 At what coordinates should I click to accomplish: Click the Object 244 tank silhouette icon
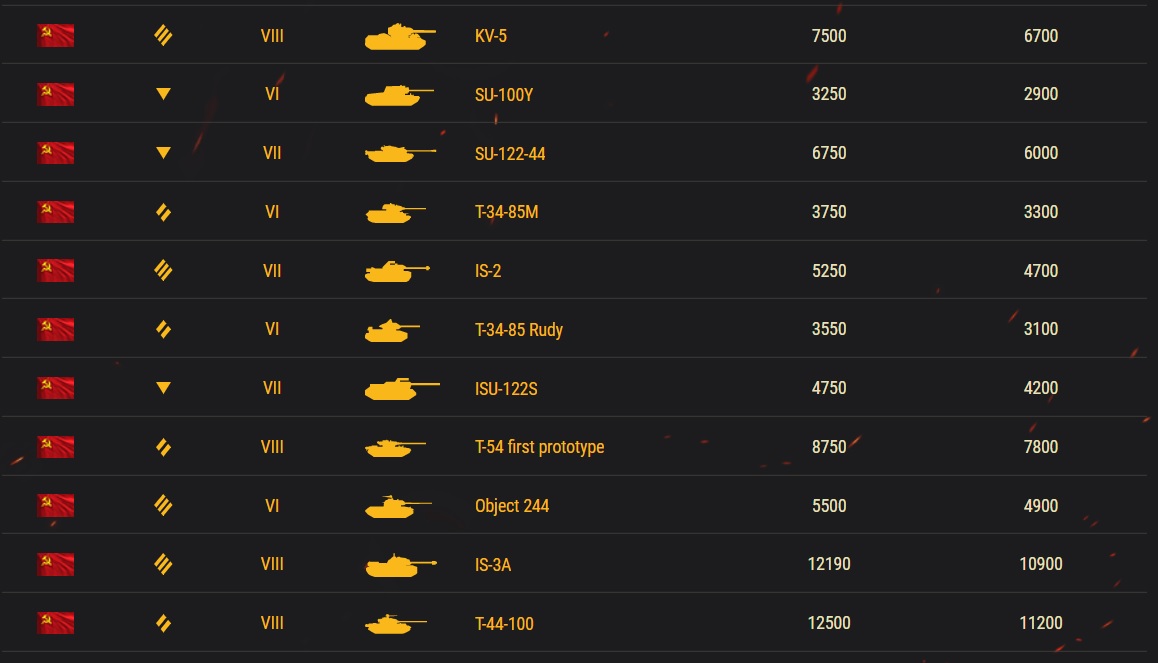click(x=398, y=506)
